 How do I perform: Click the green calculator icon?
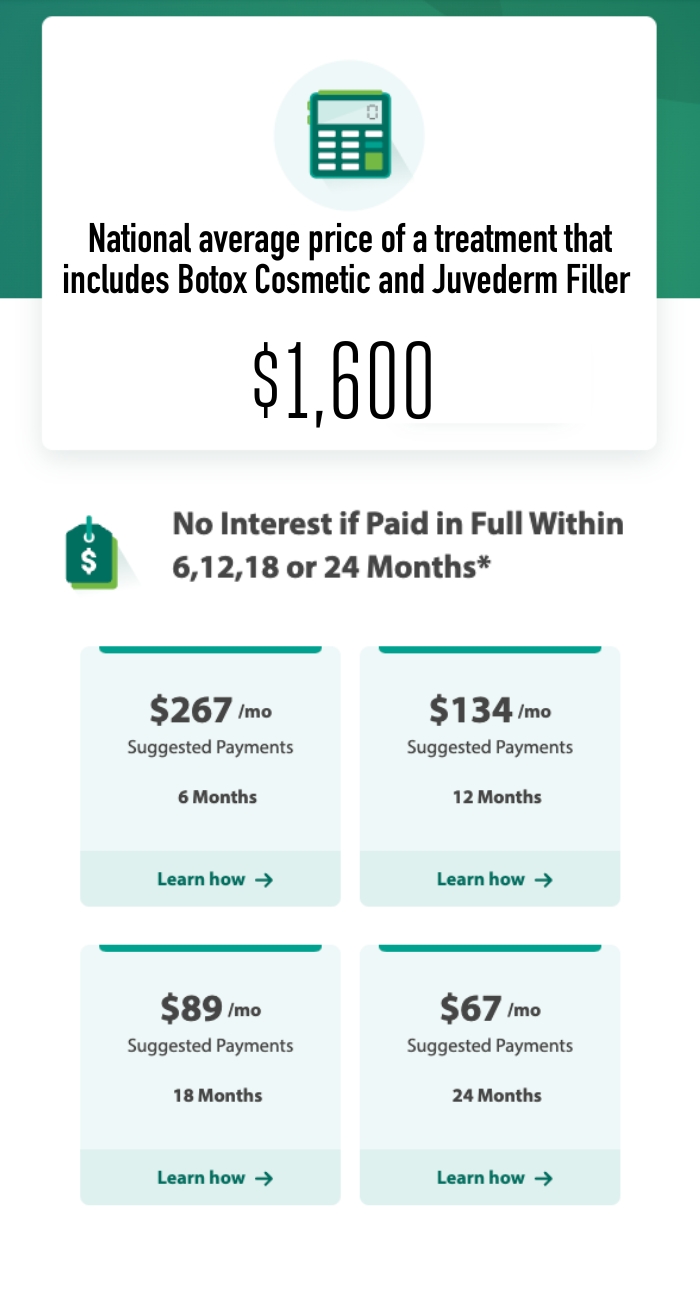349,135
